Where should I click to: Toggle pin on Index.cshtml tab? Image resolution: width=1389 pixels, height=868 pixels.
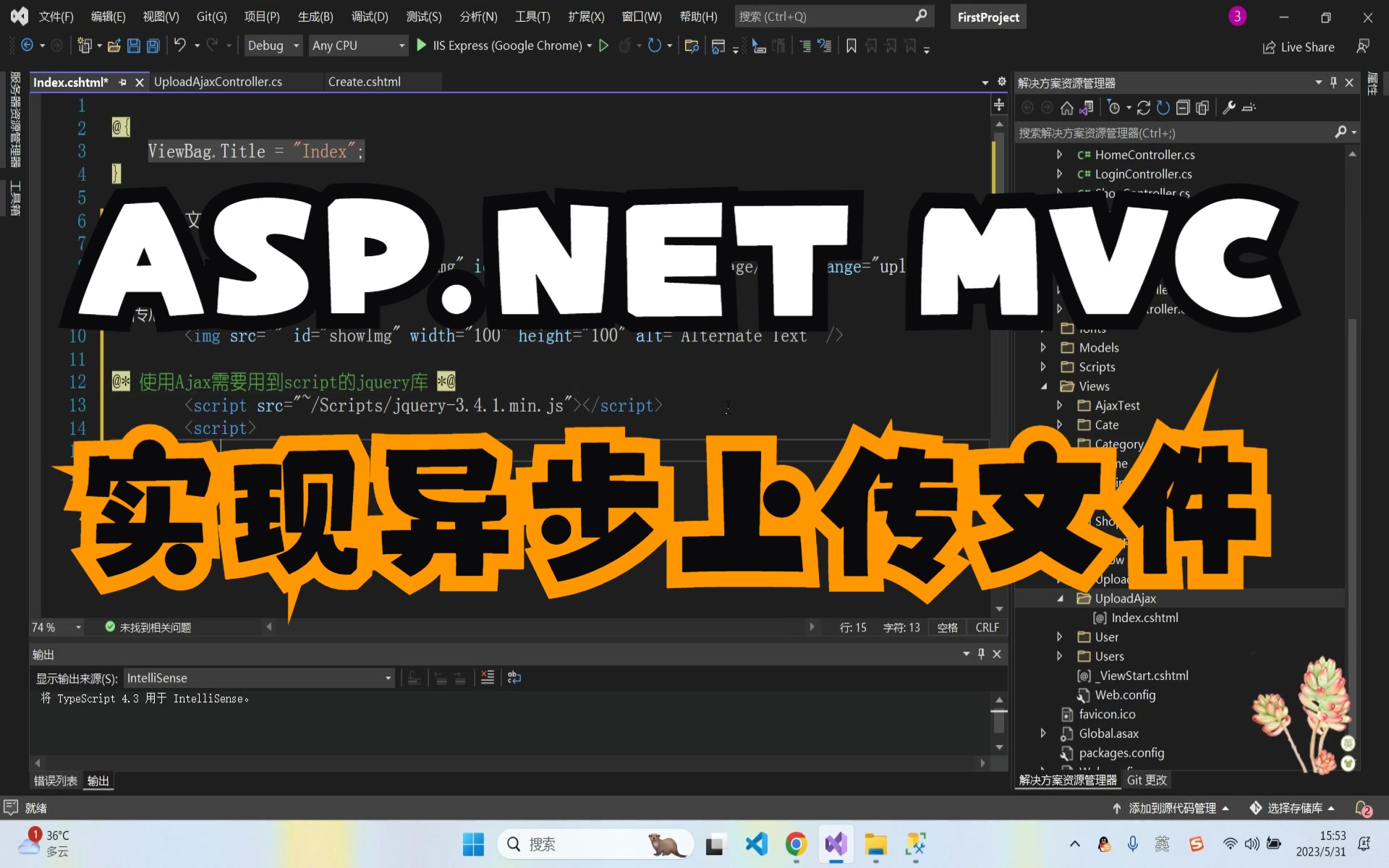click(x=122, y=82)
